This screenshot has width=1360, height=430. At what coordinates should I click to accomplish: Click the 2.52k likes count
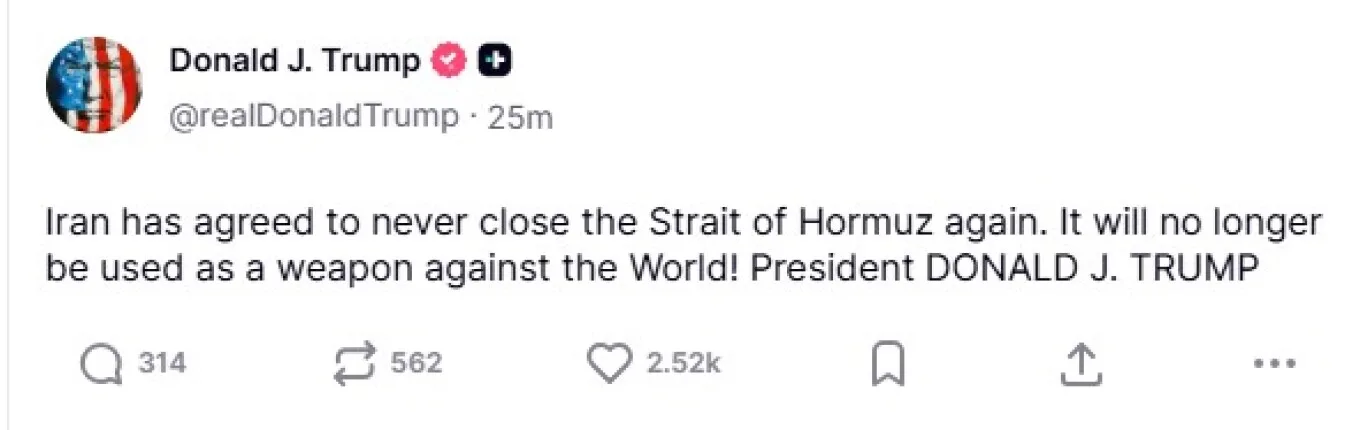(x=683, y=363)
